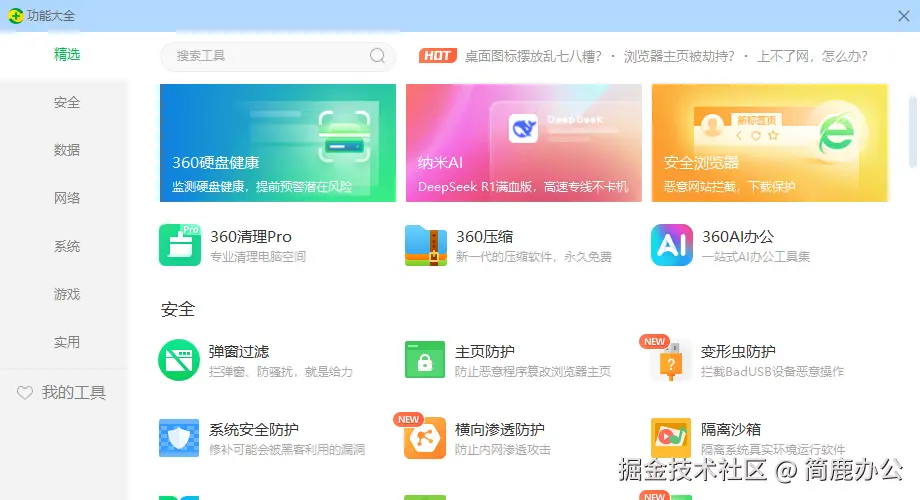Click the 主页防护 title text
This screenshot has width=920, height=500.
485,352
